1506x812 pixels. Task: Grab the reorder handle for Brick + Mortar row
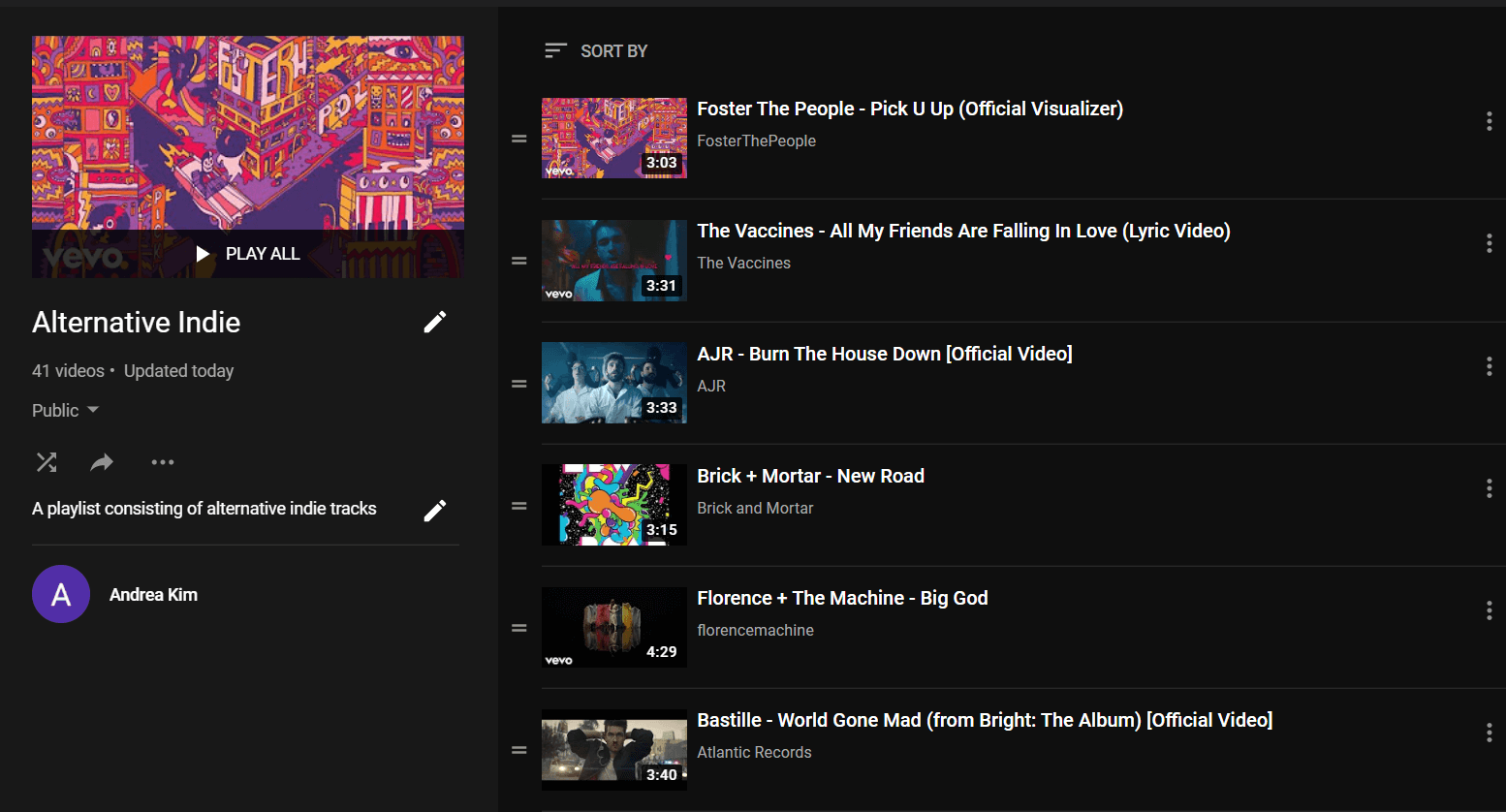tap(519, 506)
